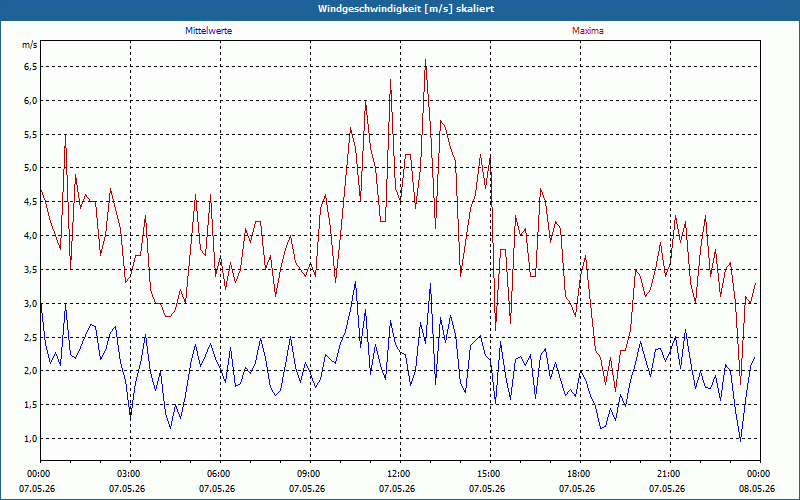Click the 21:00 time axis label
Viewport: 800px width, 500px height.
669,474
